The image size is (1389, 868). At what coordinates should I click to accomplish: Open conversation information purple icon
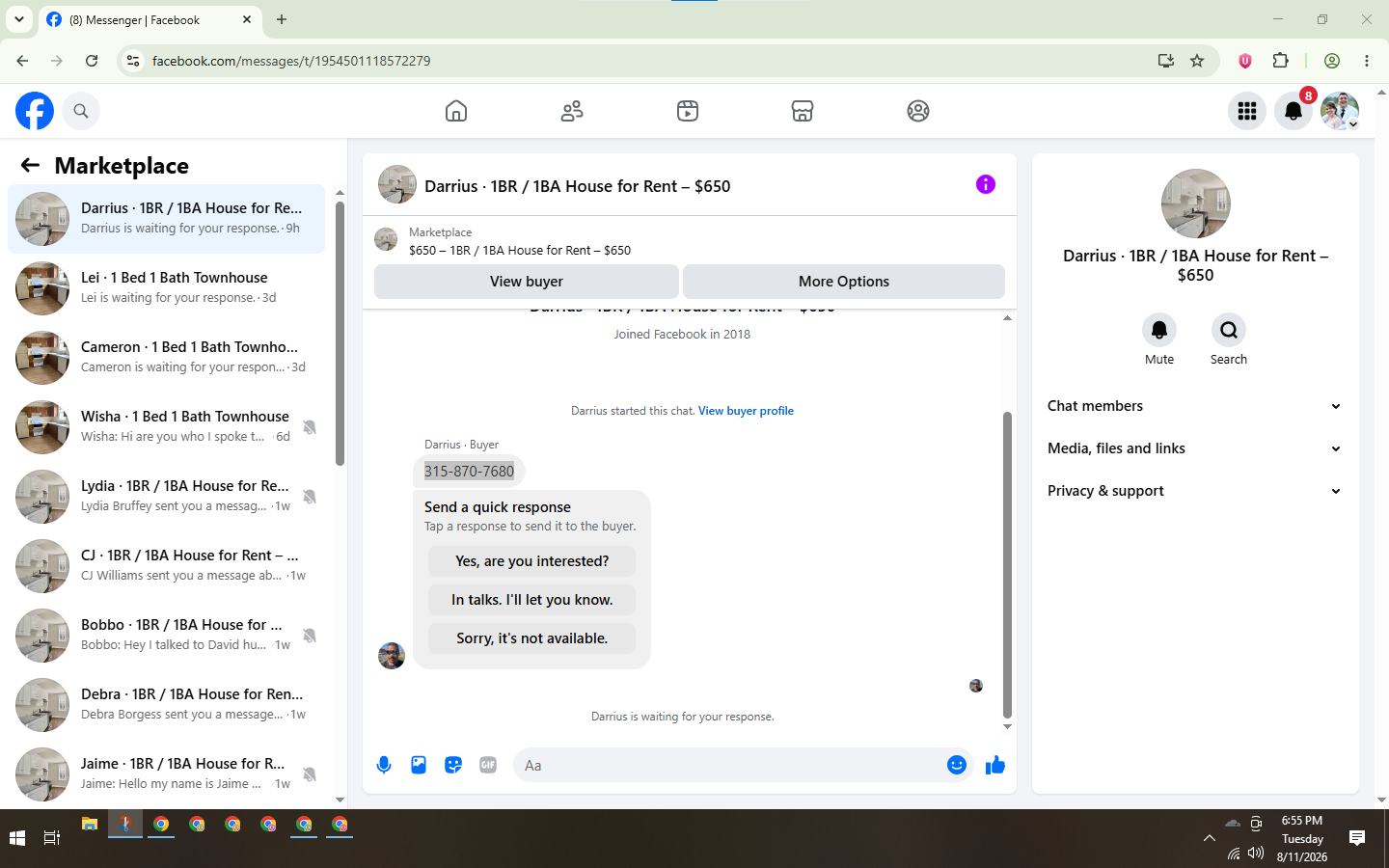coord(985,184)
